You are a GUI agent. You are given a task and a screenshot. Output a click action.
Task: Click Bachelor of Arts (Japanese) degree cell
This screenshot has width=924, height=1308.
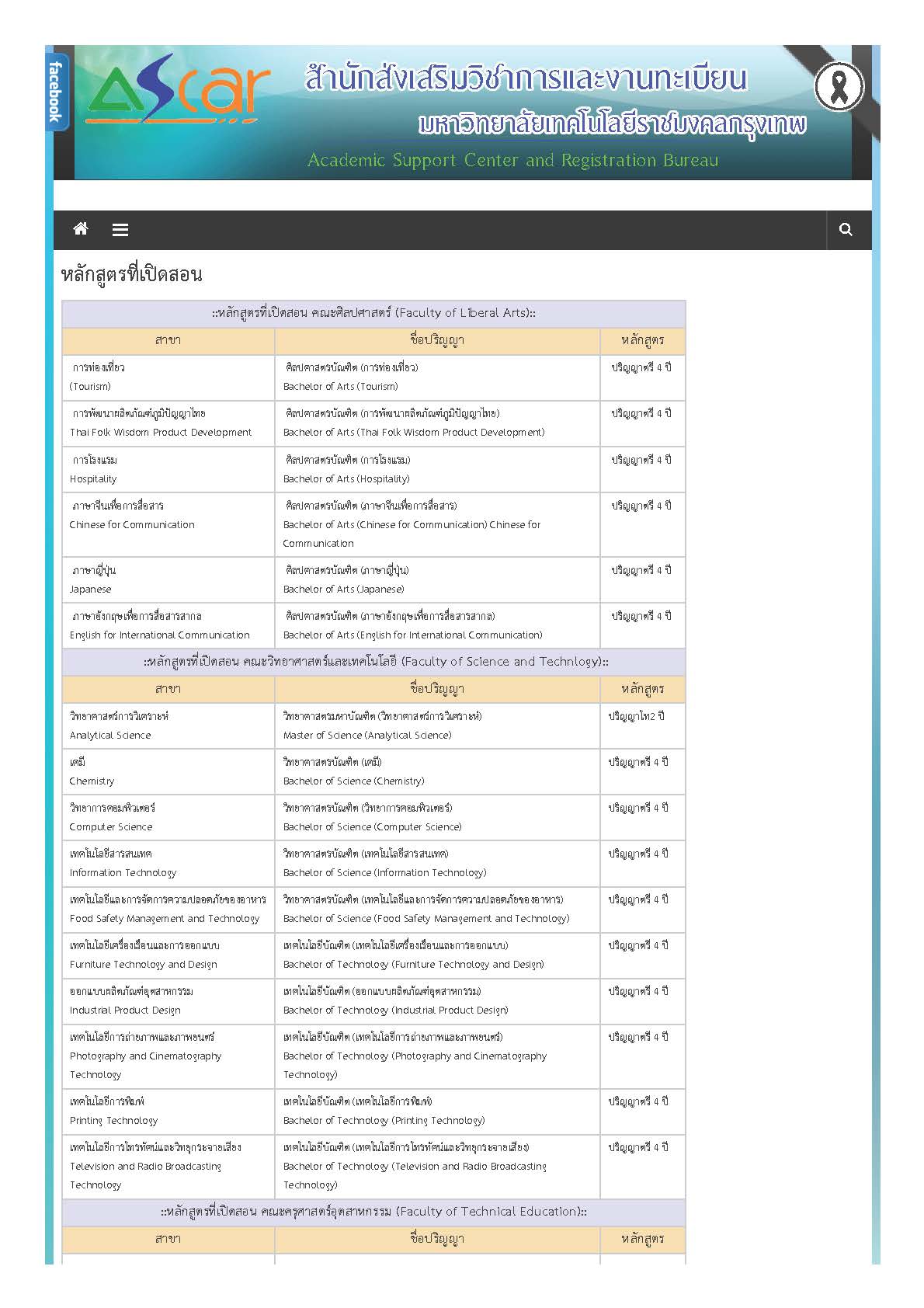point(437,580)
